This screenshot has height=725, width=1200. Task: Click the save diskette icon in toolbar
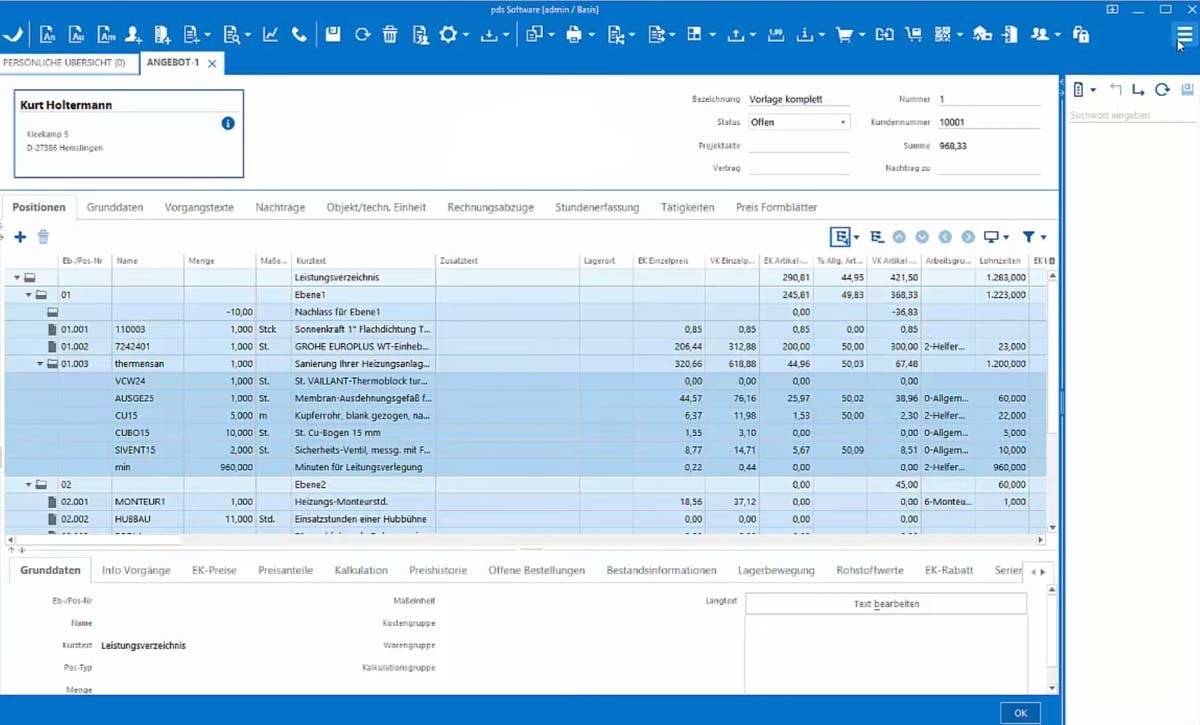pyautogui.click(x=333, y=34)
